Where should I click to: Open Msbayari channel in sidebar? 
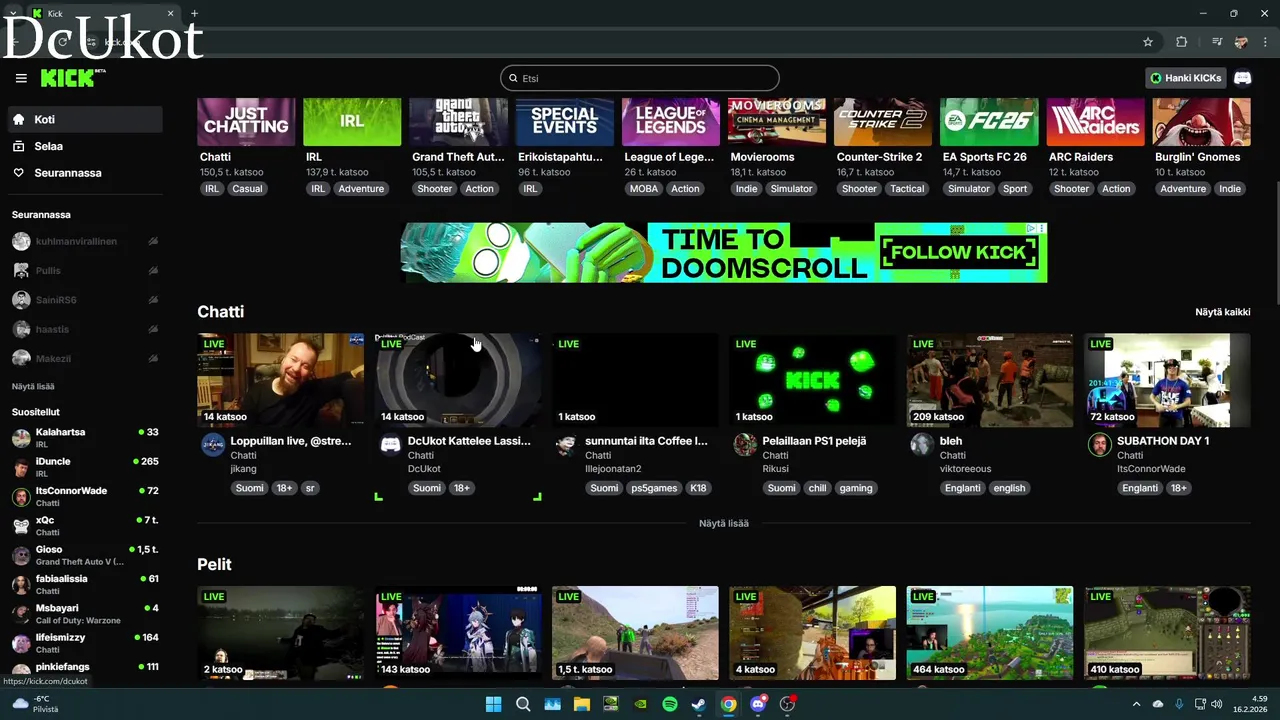(85, 613)
